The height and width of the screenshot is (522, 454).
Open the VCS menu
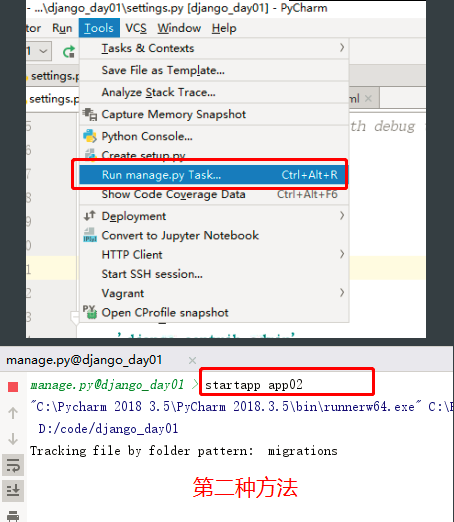pyautogui.click(x=136, y=28)
